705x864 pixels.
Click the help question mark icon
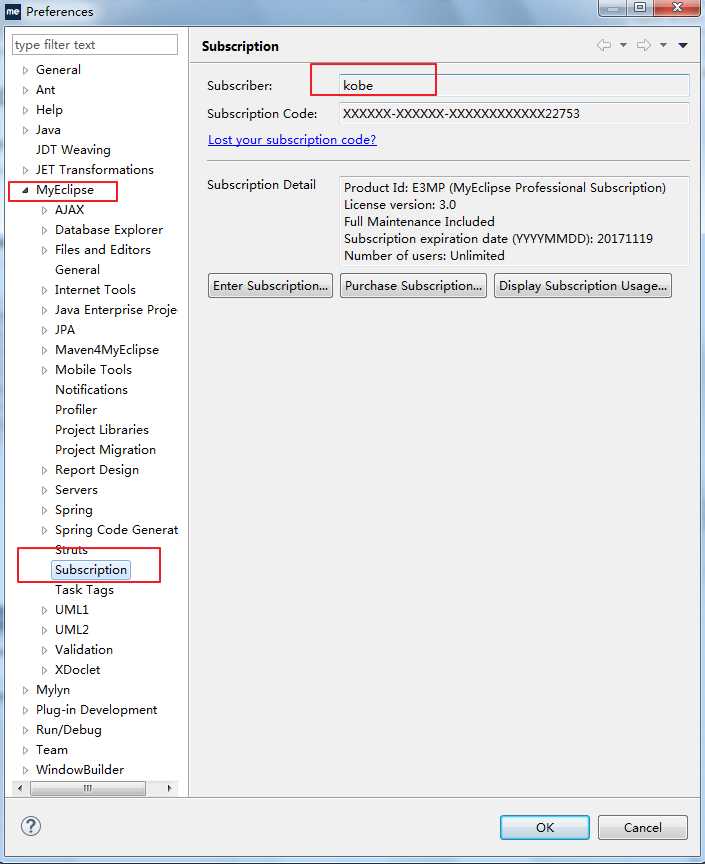pos(31,826)
